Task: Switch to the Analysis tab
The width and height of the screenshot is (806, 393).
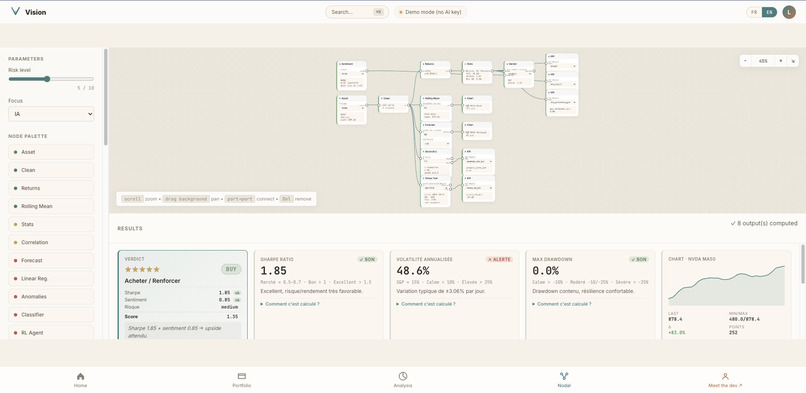Action: coord(403,380)
